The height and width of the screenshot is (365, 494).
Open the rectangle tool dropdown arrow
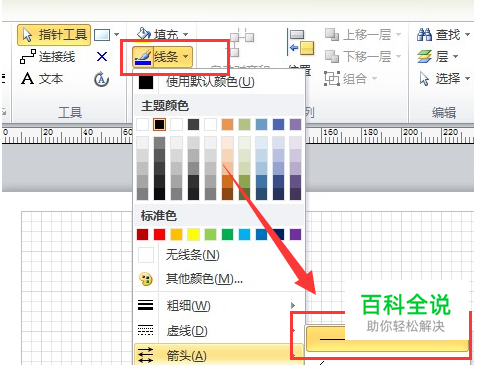(116, 34)
